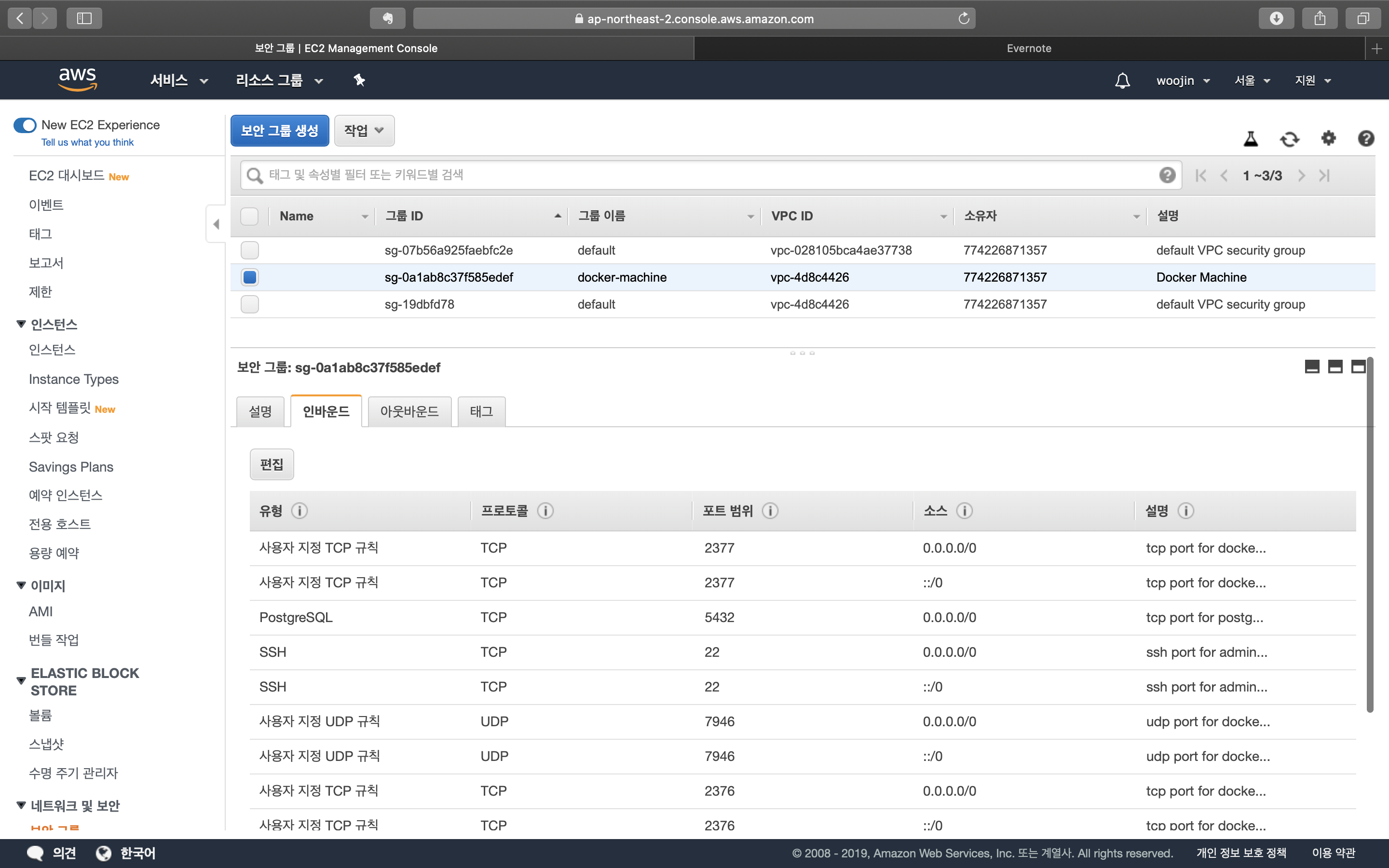The height and width of the screenshot is (868, 1389).
Task: Jump to first page of results
Action: click(1201, 176)
